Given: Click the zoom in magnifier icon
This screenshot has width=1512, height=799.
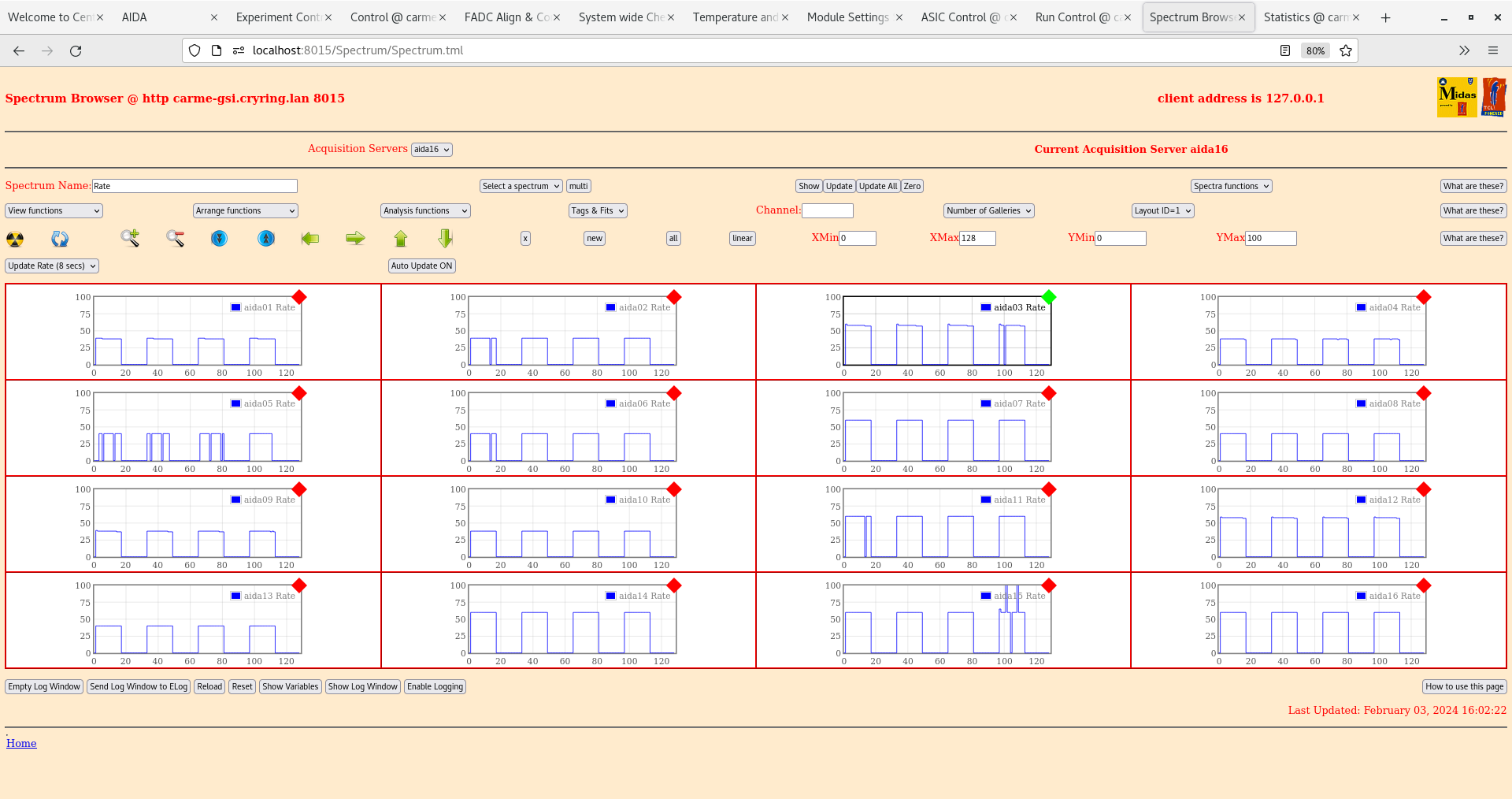Looking at the screenshot, I should pyautogui.click(x=130, y=238).
